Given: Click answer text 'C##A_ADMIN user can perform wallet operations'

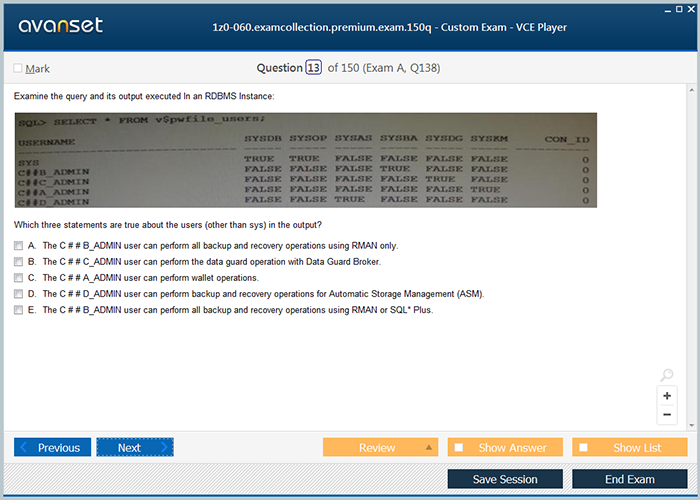Looking at the screenshot, I should [x=151, y=278].
